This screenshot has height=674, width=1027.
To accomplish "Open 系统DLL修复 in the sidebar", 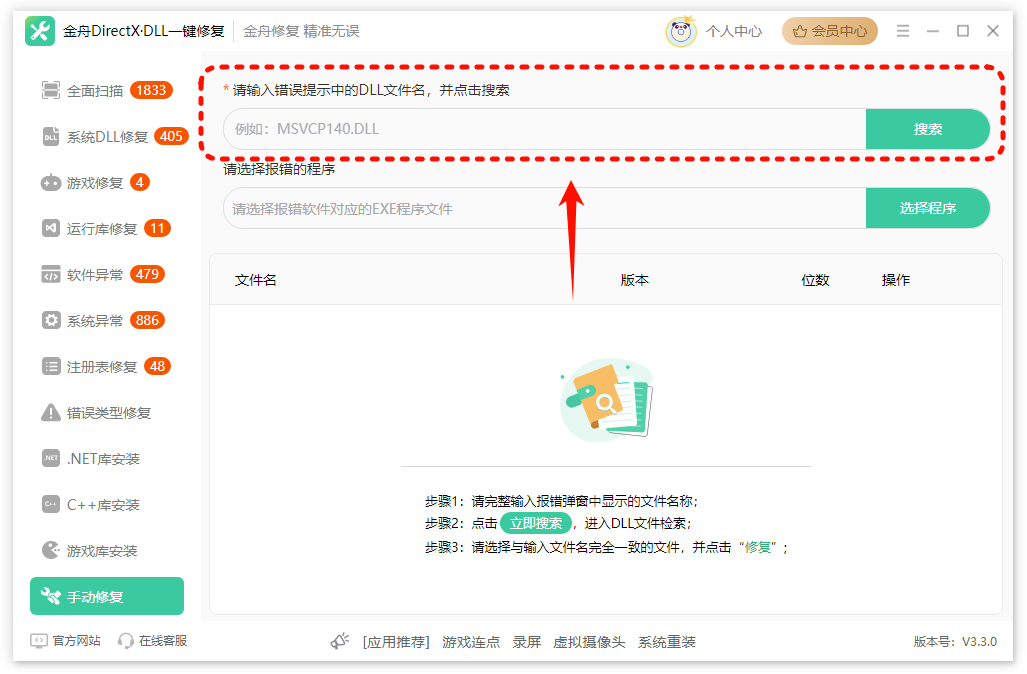I will tap(107, 136).
